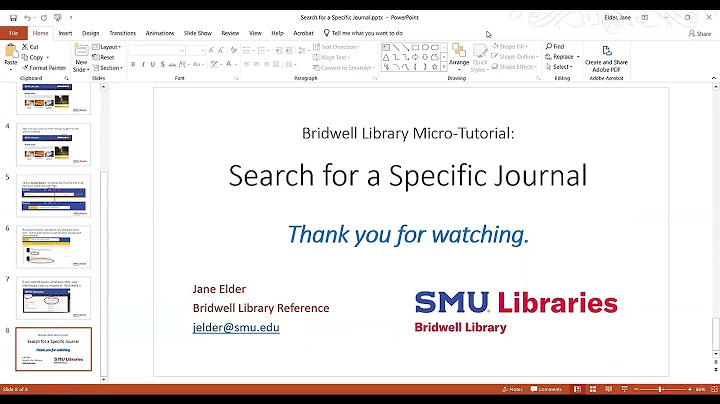The width and height of the screenshot is (720, 404).
Task: Toggle text Shadow formatting
Action: (163, 64)
